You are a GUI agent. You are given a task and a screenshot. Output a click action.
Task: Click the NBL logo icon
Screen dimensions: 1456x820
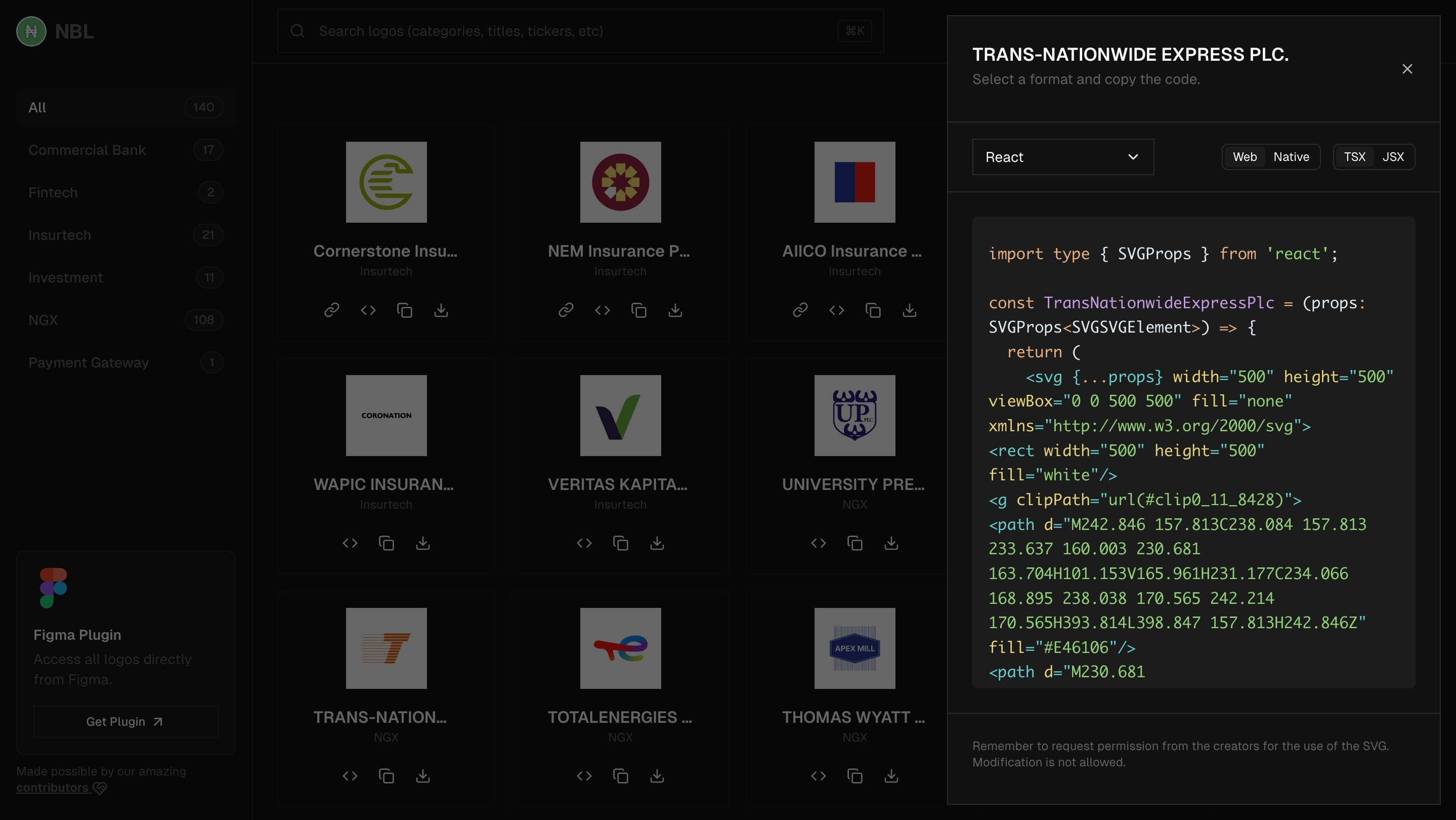31,31
